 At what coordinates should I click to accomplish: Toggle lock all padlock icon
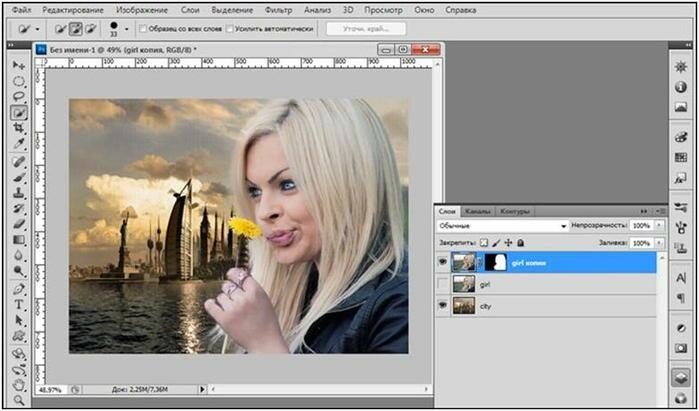520,243
